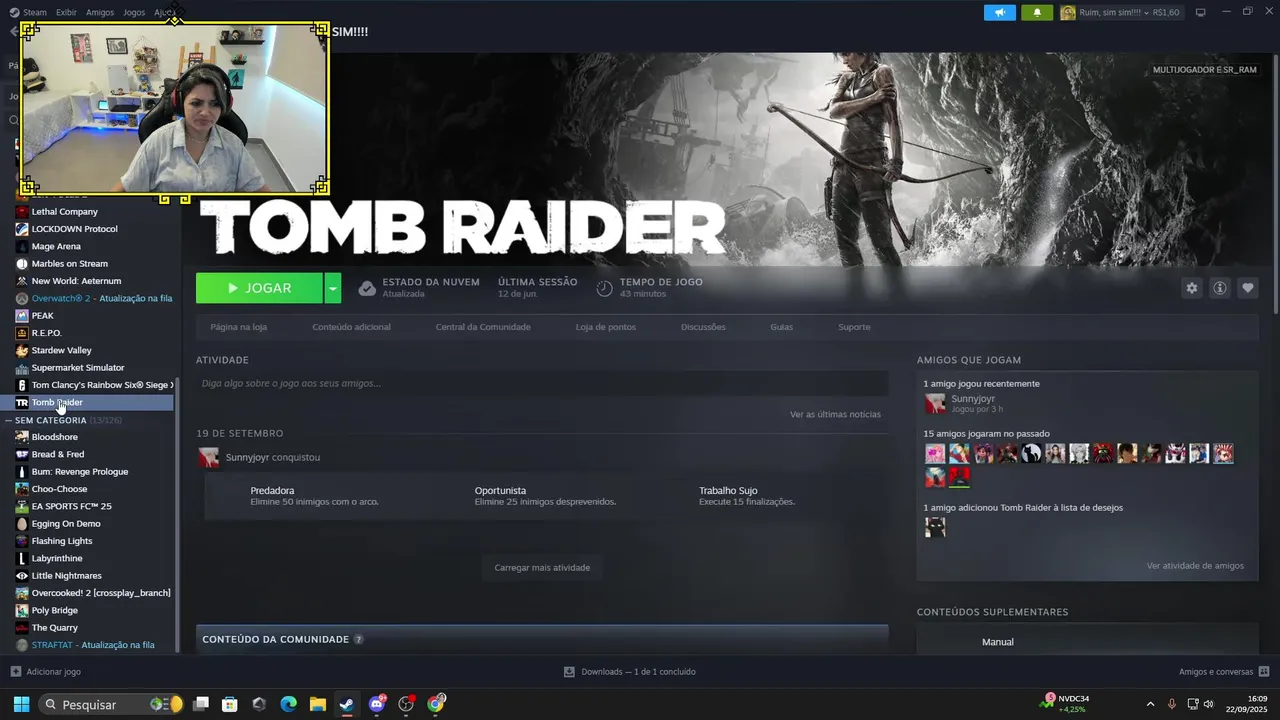The width and height of the screenshot is (1280, 720).
Task: Click Adicionar jogo plus icon
Action: coord(15,672)
